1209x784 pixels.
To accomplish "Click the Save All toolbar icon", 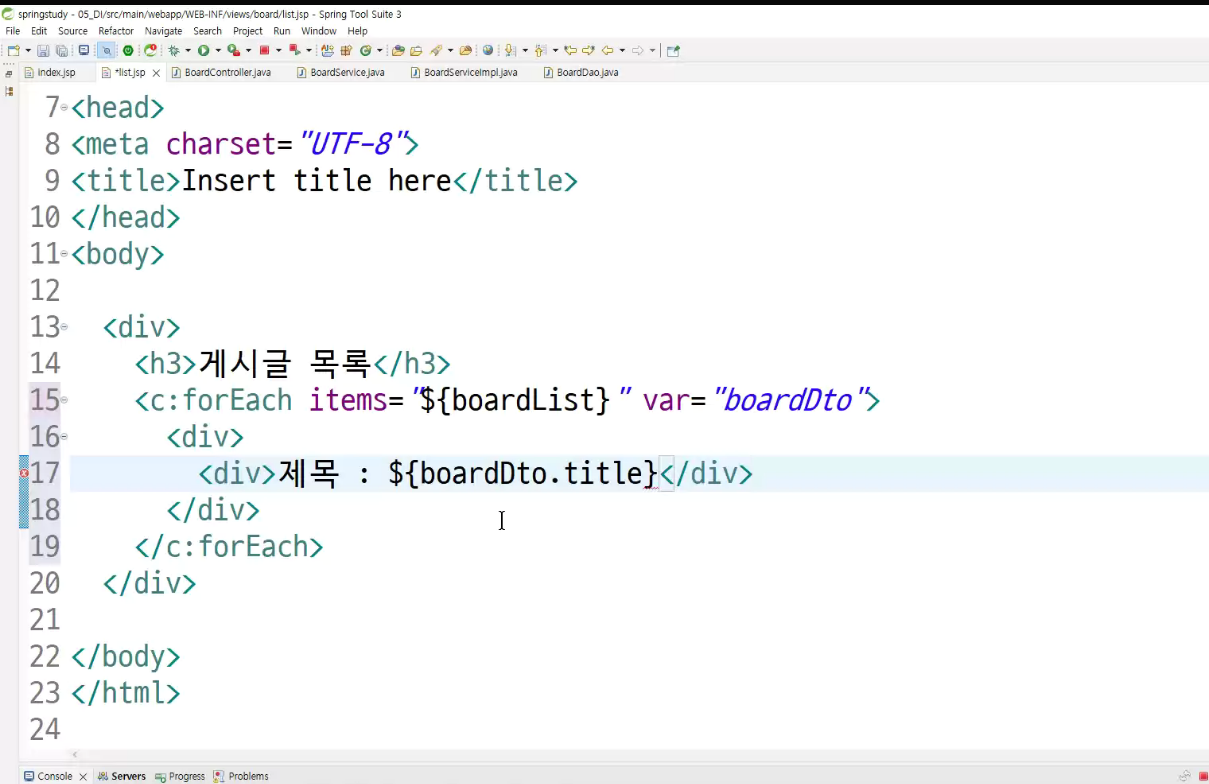I will tap(61, 50).
